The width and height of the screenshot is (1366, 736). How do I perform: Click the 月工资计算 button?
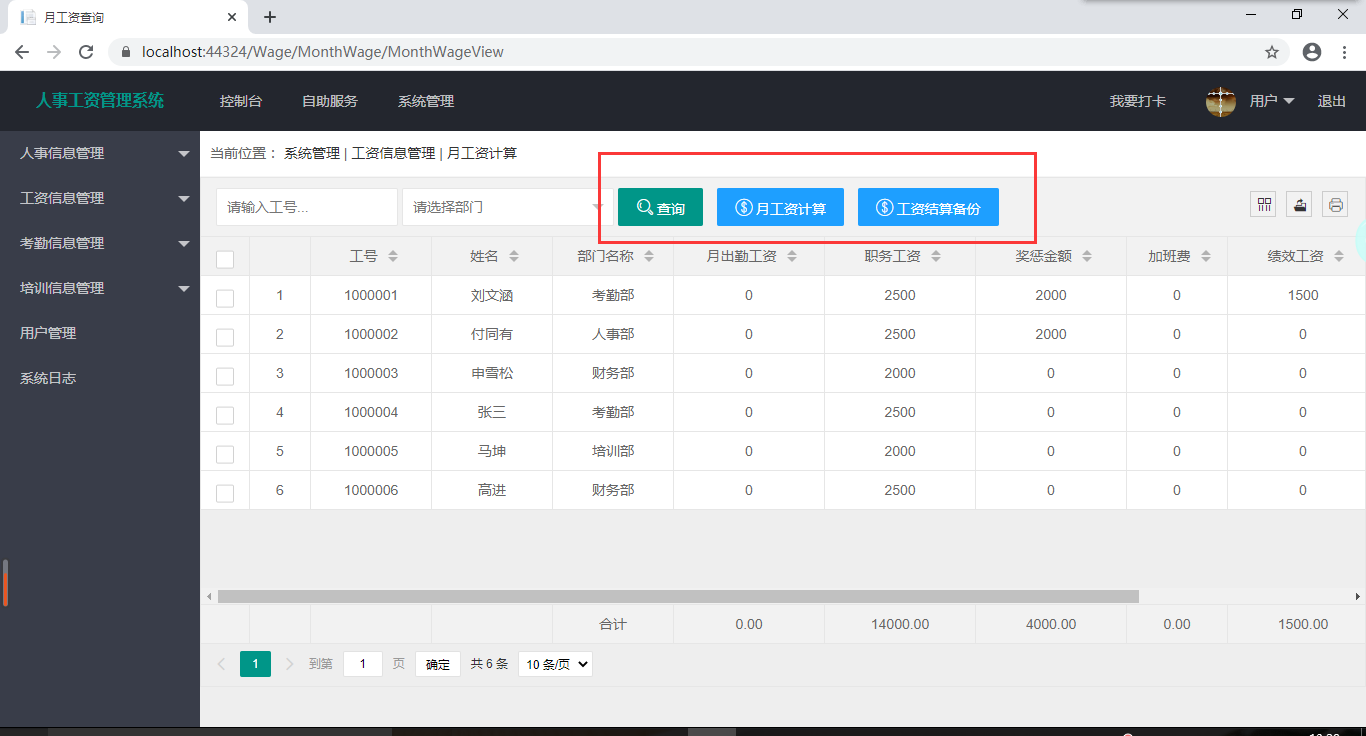click(x=780, y=207)
